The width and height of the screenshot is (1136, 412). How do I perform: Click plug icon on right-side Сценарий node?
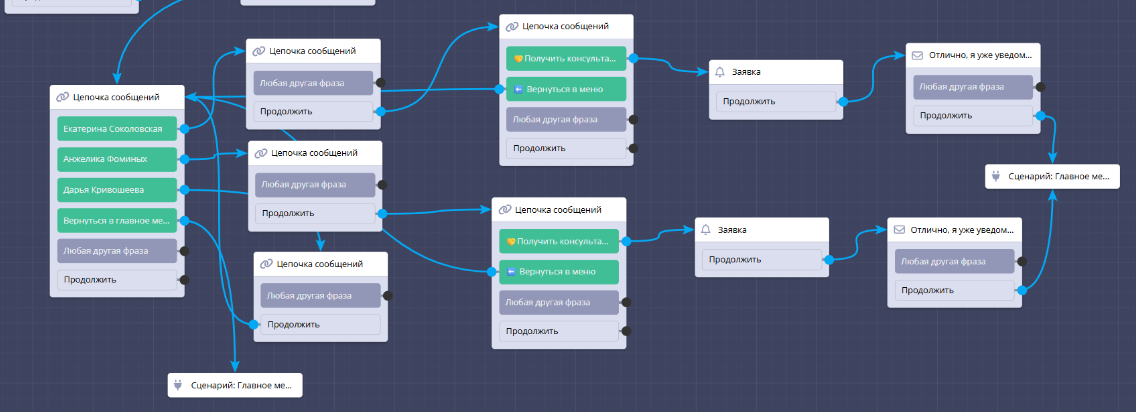click(995, 177)
